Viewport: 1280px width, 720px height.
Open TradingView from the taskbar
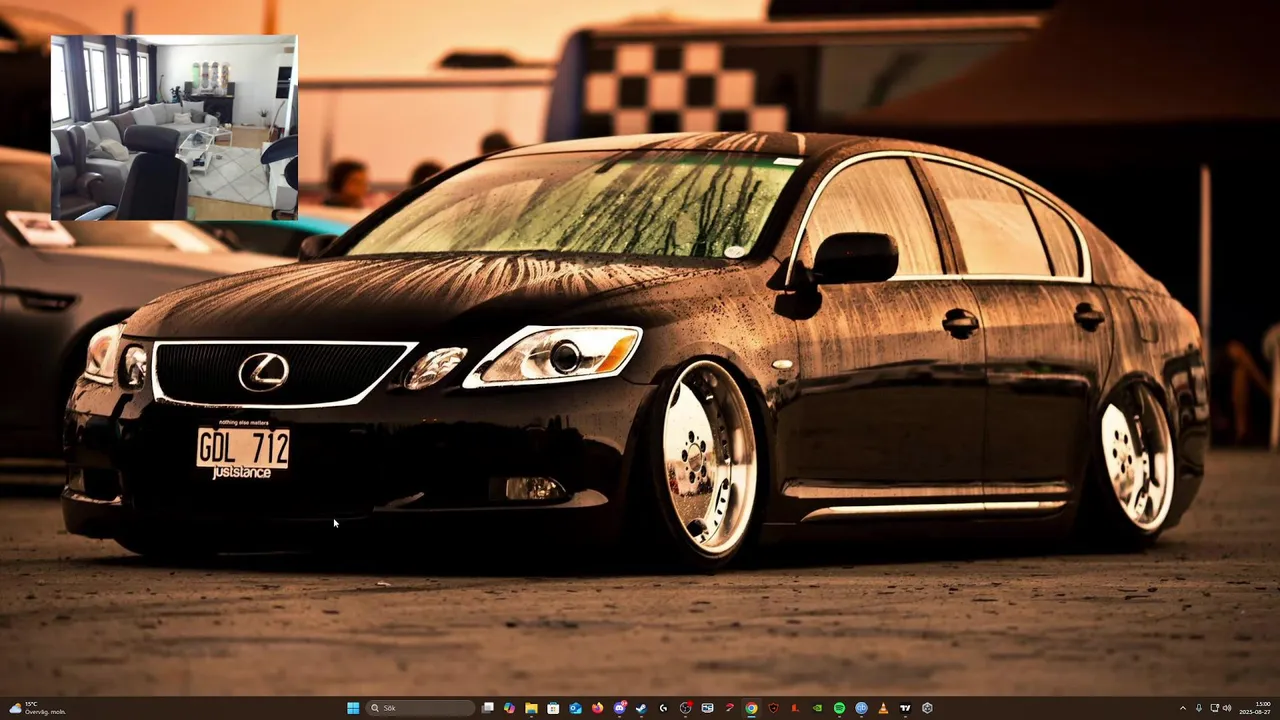click(905, 708)
